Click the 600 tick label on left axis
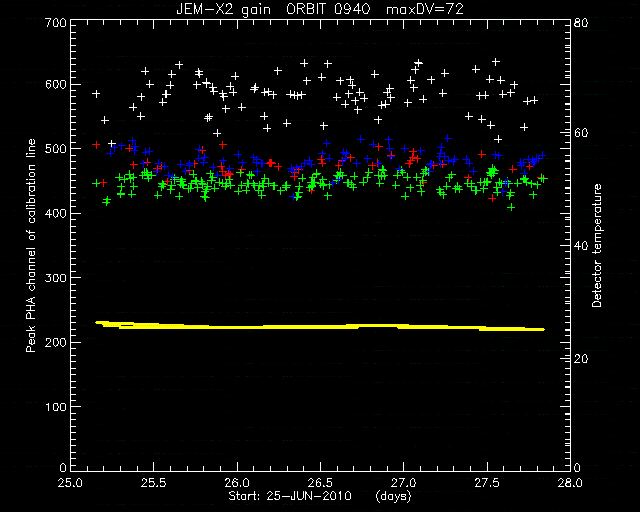The image size is (640, 512). 55,85
